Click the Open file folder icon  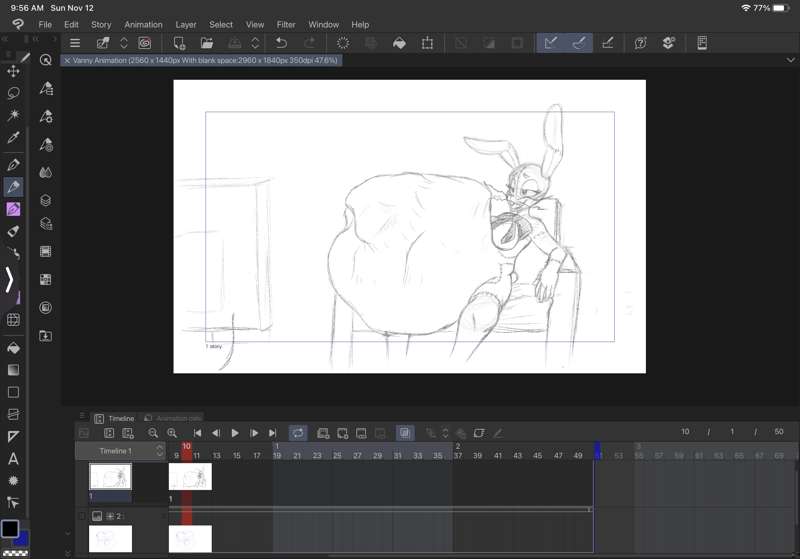point(207,43)
